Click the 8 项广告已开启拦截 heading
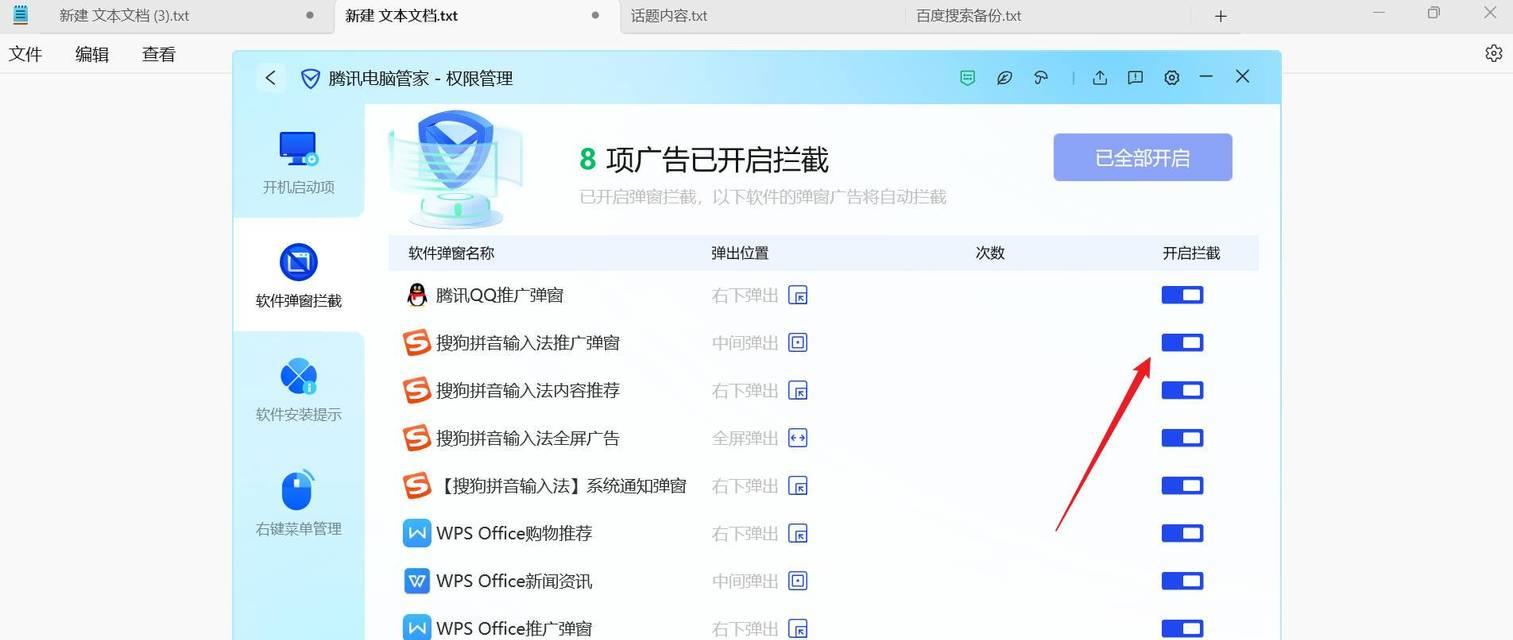Screen dimensions: 1513x640 (x=704, y=160)
